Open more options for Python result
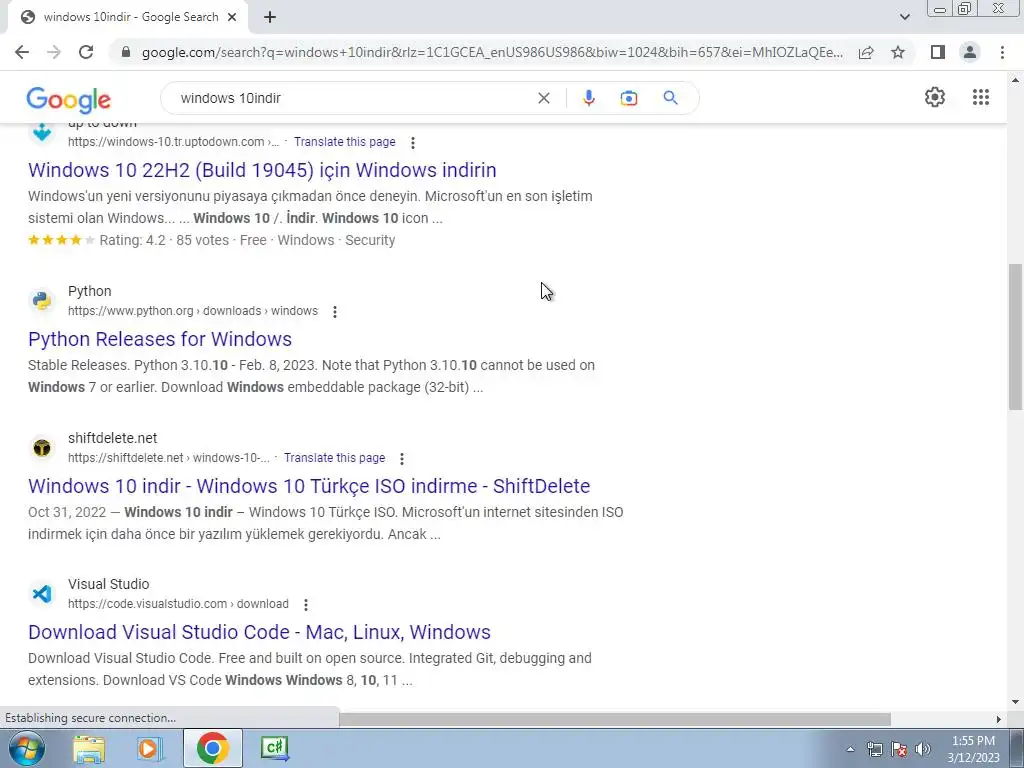The image size is (1024, 768). (x=334, y=312)
